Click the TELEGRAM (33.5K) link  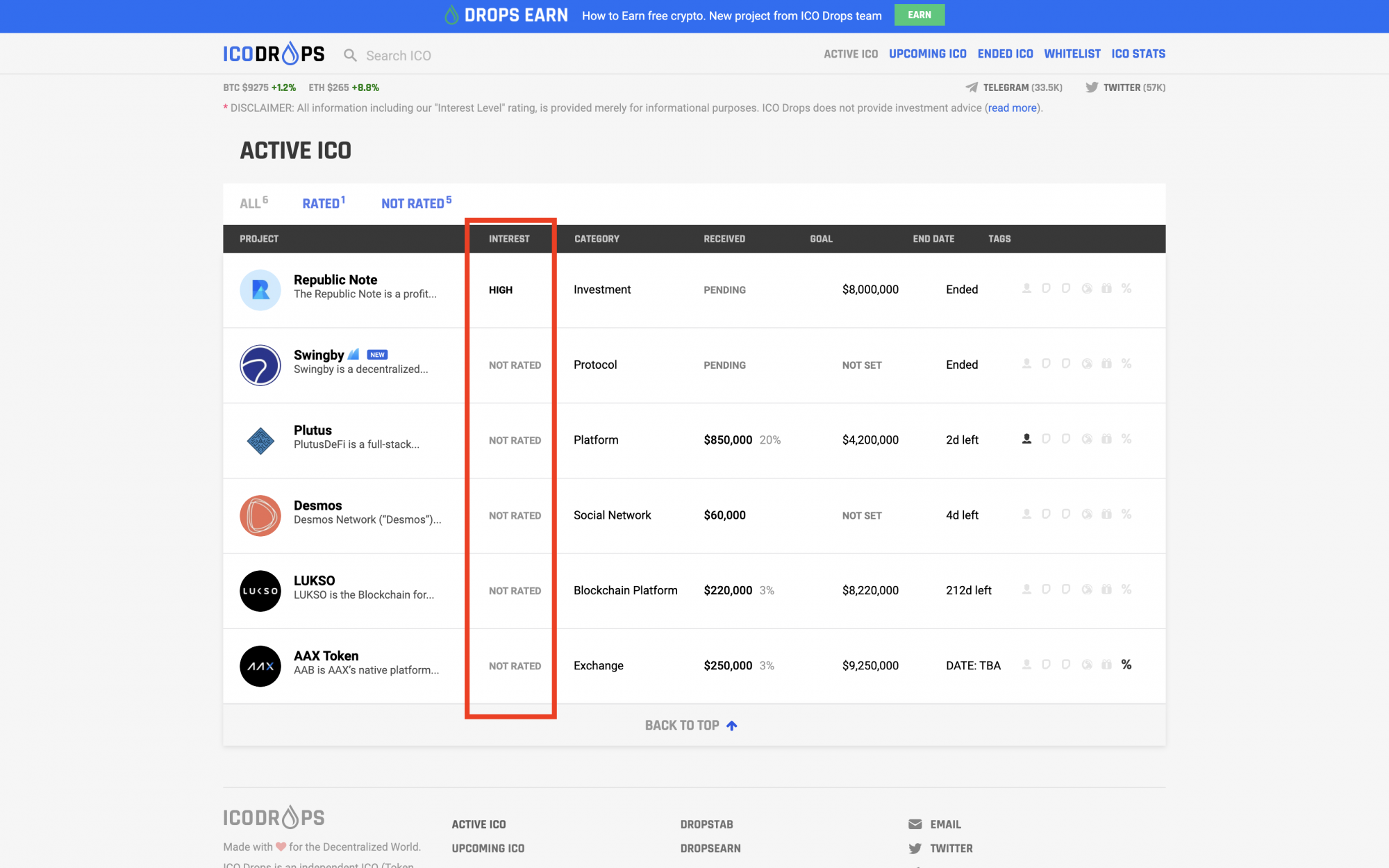tap(1014, 87)
